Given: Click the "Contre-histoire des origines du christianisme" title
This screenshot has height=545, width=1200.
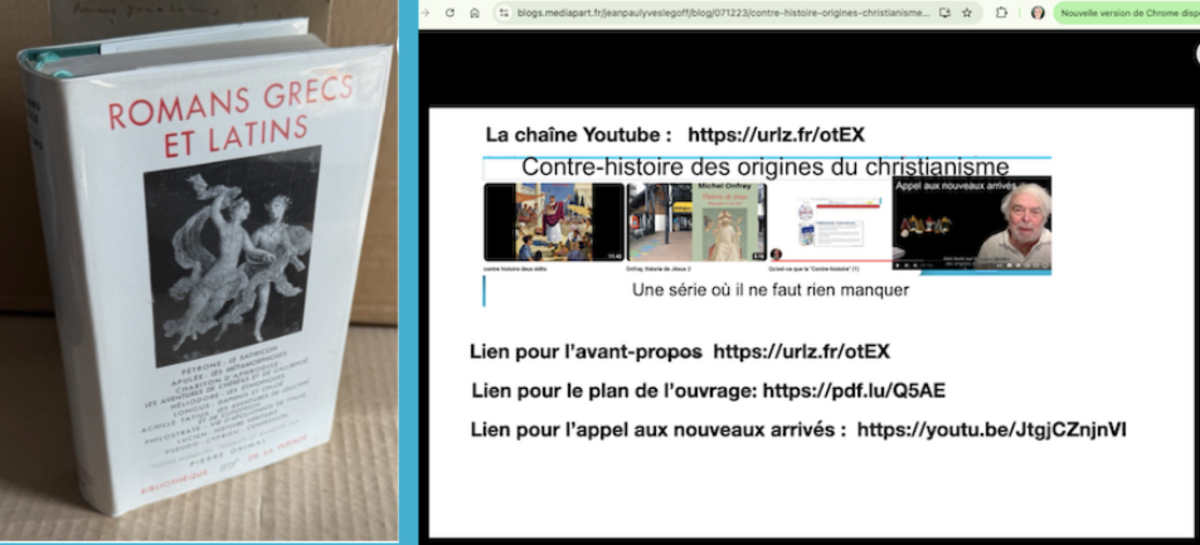Looking at the screenshot, I should pyautogui.click(x=765, y=167).
